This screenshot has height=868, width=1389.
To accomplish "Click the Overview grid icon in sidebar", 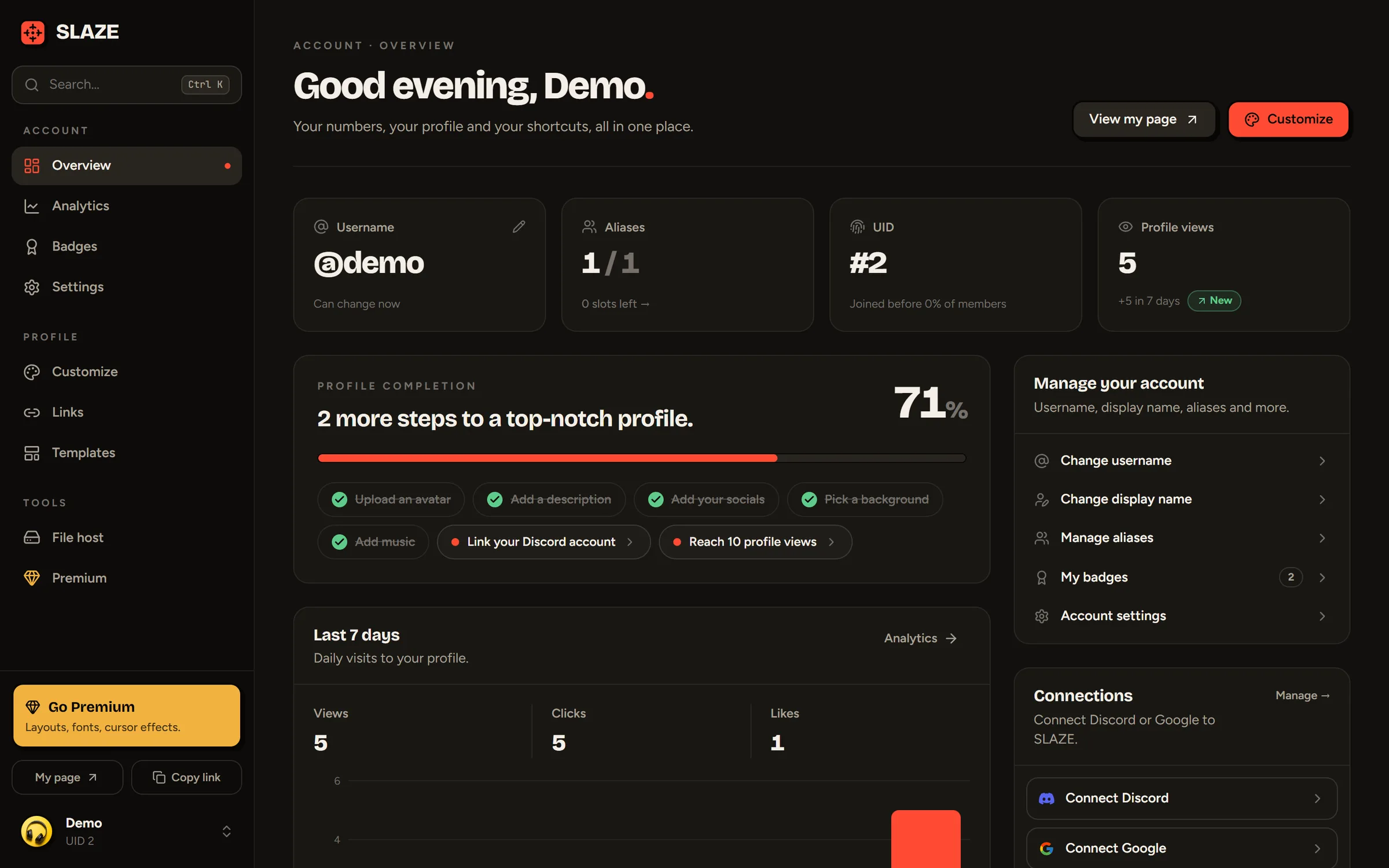I will pyautogui.click(x=32, y=165).
